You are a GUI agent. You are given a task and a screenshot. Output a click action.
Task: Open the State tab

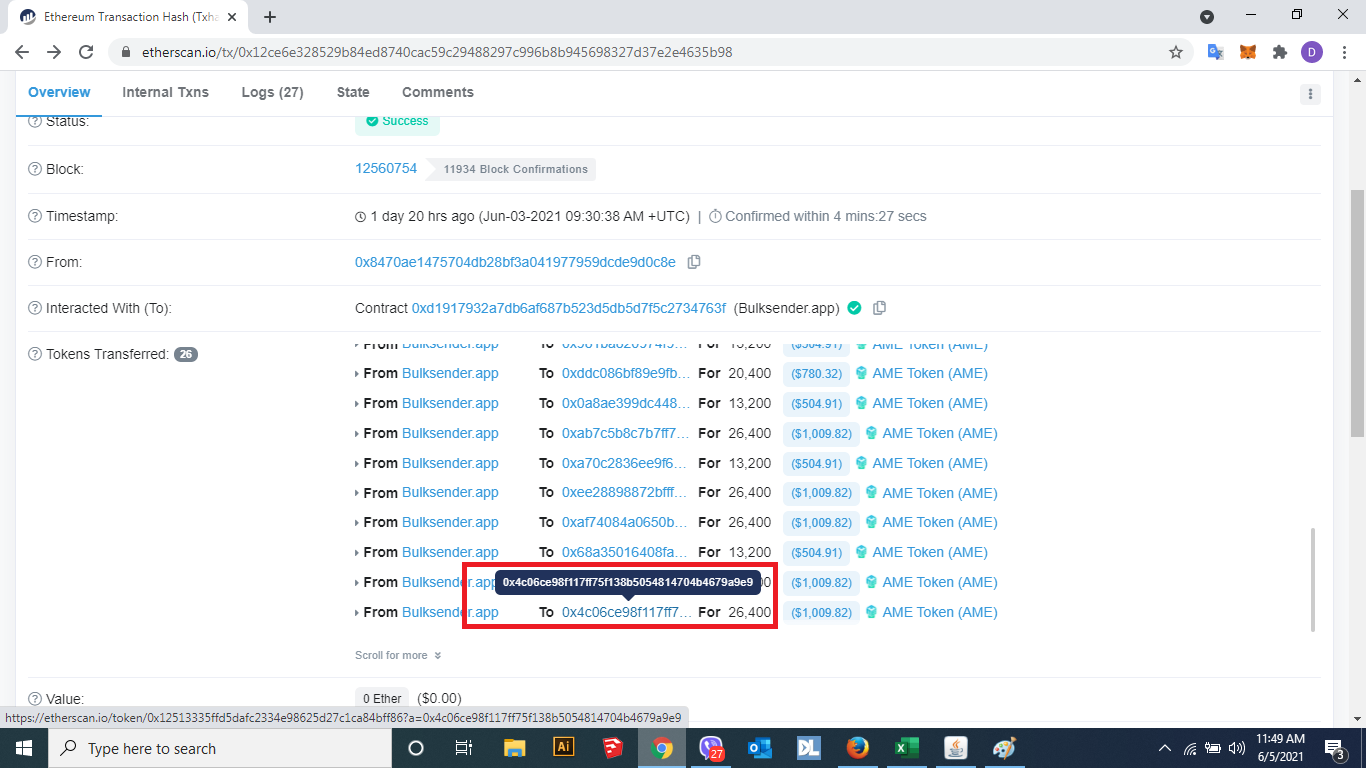[353, 92]
